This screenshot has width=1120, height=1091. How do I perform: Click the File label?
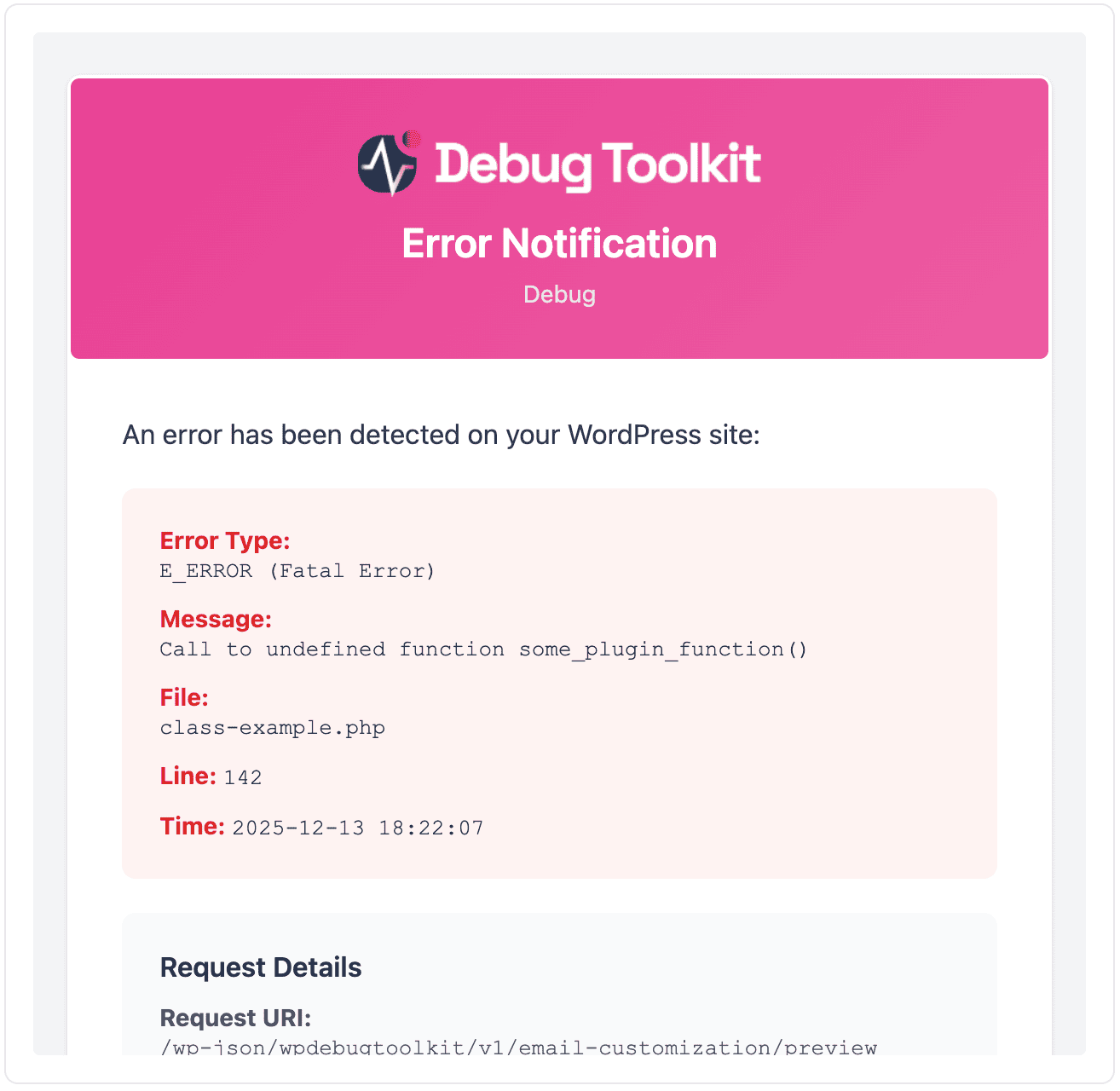(x=184, y=698)
